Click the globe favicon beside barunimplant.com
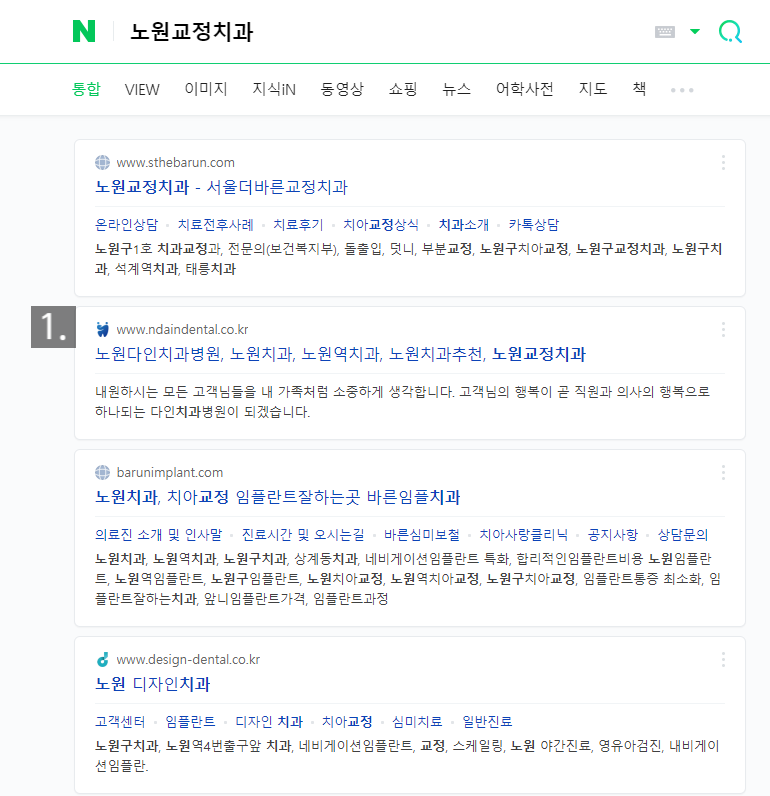This screenshot has height=796, width=770. point(103,473)
